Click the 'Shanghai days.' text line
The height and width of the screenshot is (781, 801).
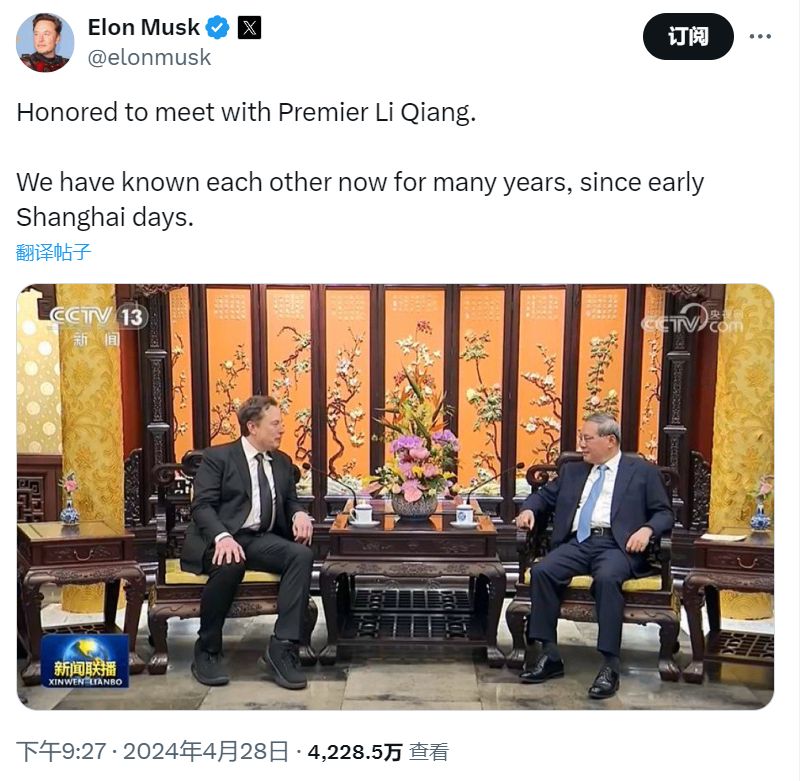[105, 218]
